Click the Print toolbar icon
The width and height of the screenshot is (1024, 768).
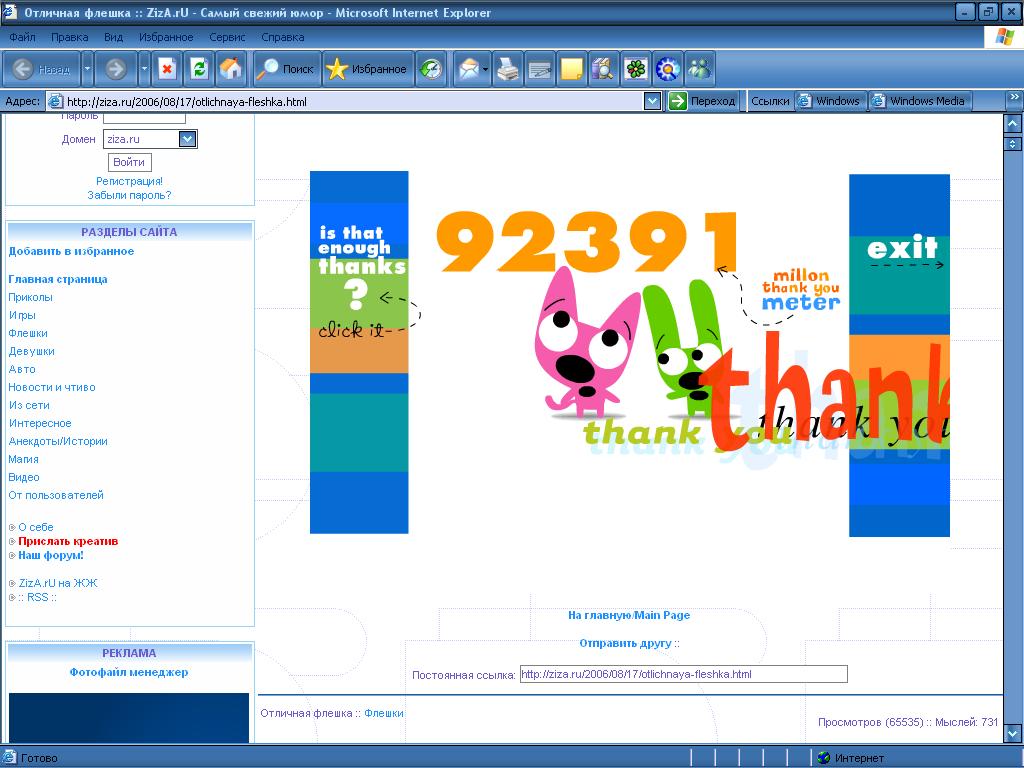pyautogui.click(x=508, y=69)
